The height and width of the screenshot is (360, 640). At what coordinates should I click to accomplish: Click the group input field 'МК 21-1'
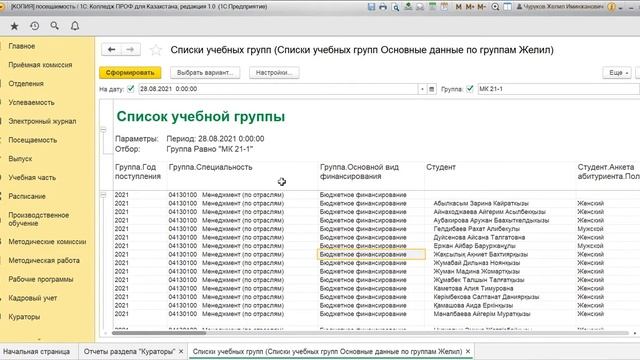(558, 89)
